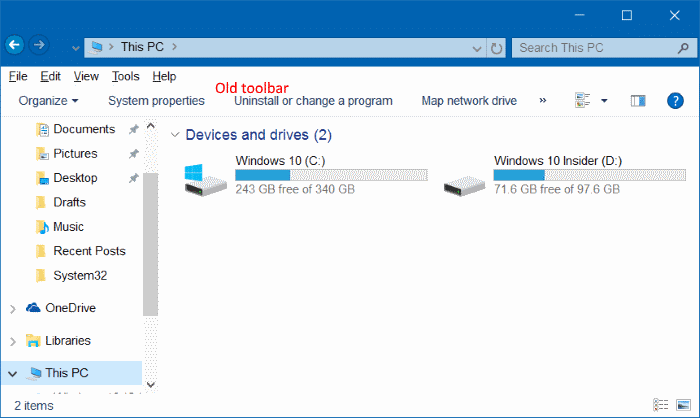Maximize the File Explorer window
This screenshot has width=700, height=418.
[627, 15]
